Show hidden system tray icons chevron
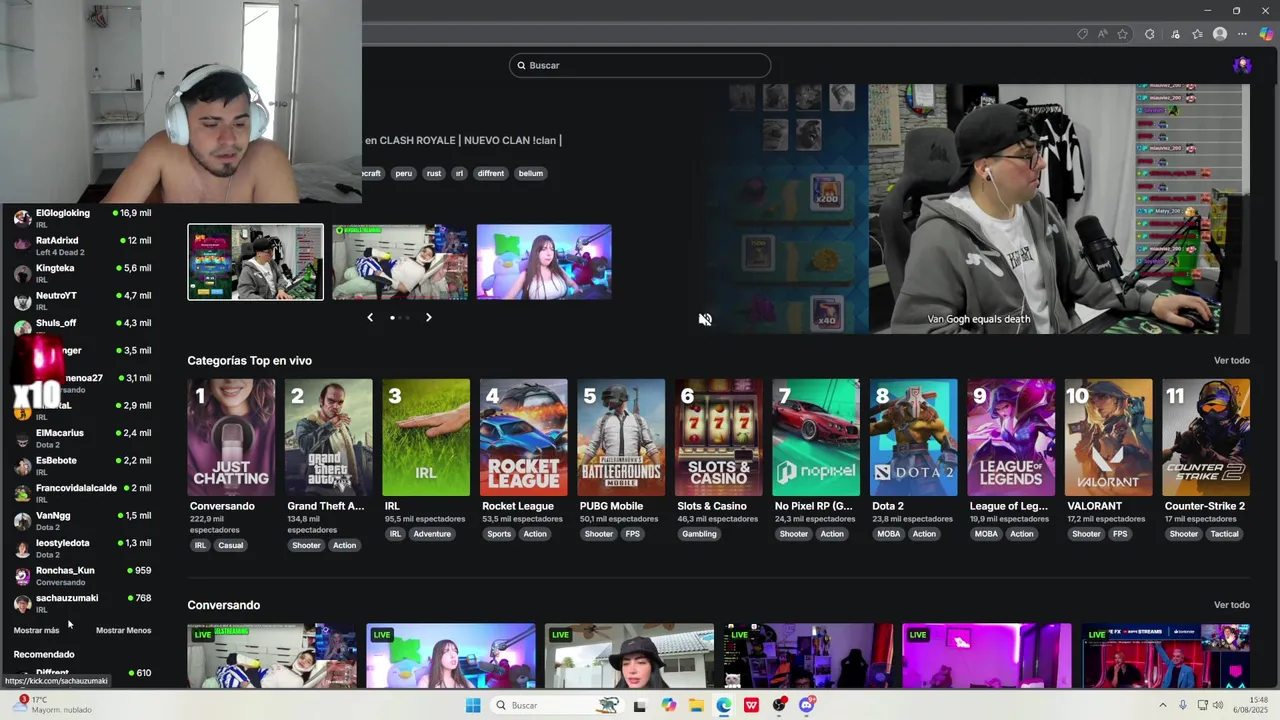Image resolution: width=1280 pixels, height=720 pixels. 1163,705
